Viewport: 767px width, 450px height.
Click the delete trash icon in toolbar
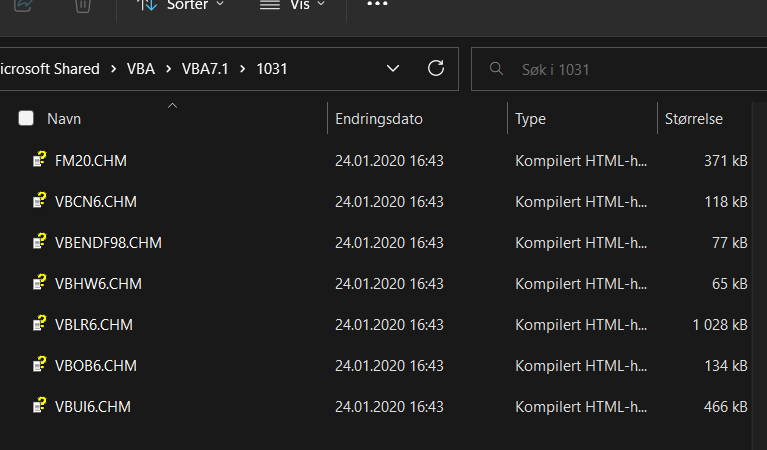point(83,5)
